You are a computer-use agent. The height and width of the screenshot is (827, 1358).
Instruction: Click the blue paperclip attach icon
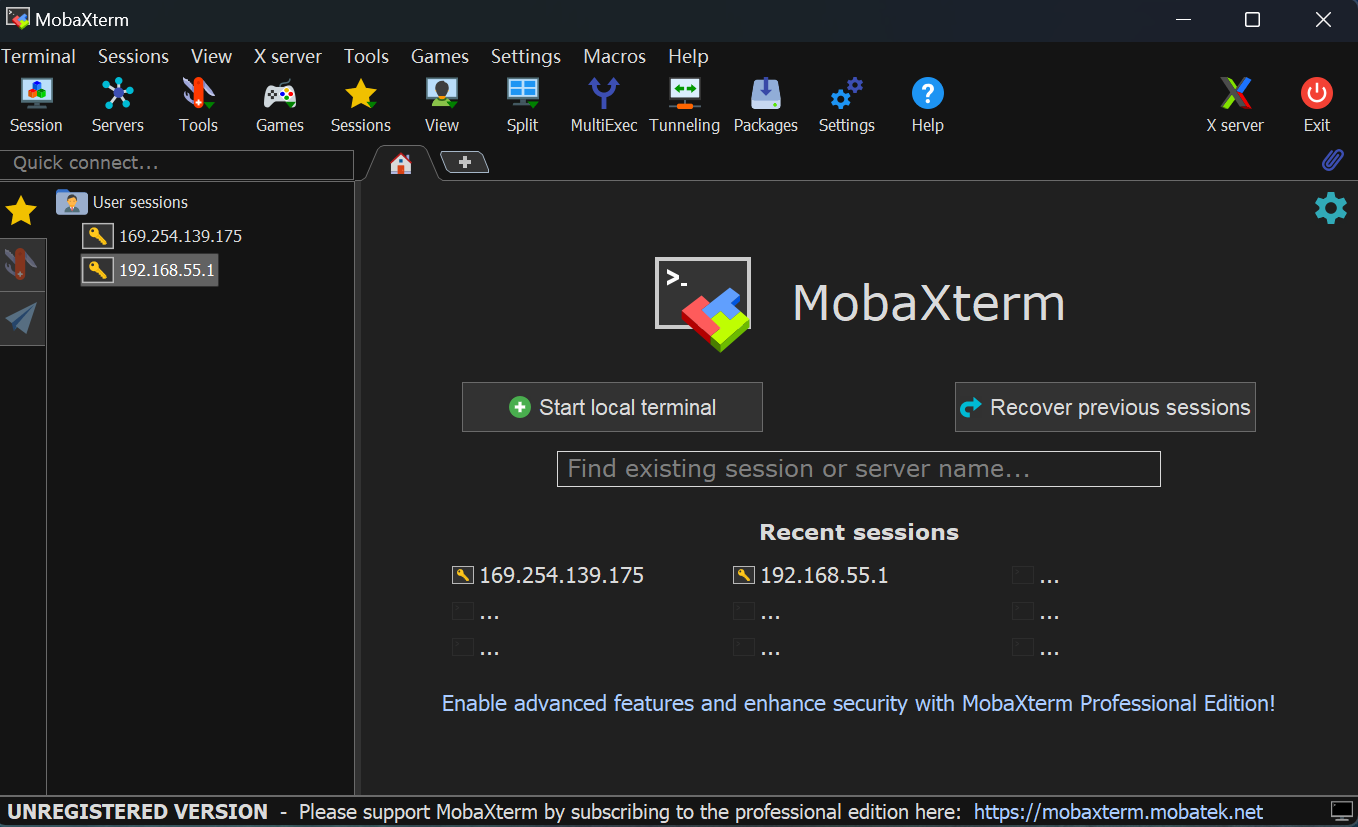click(x=1332, y=160)
